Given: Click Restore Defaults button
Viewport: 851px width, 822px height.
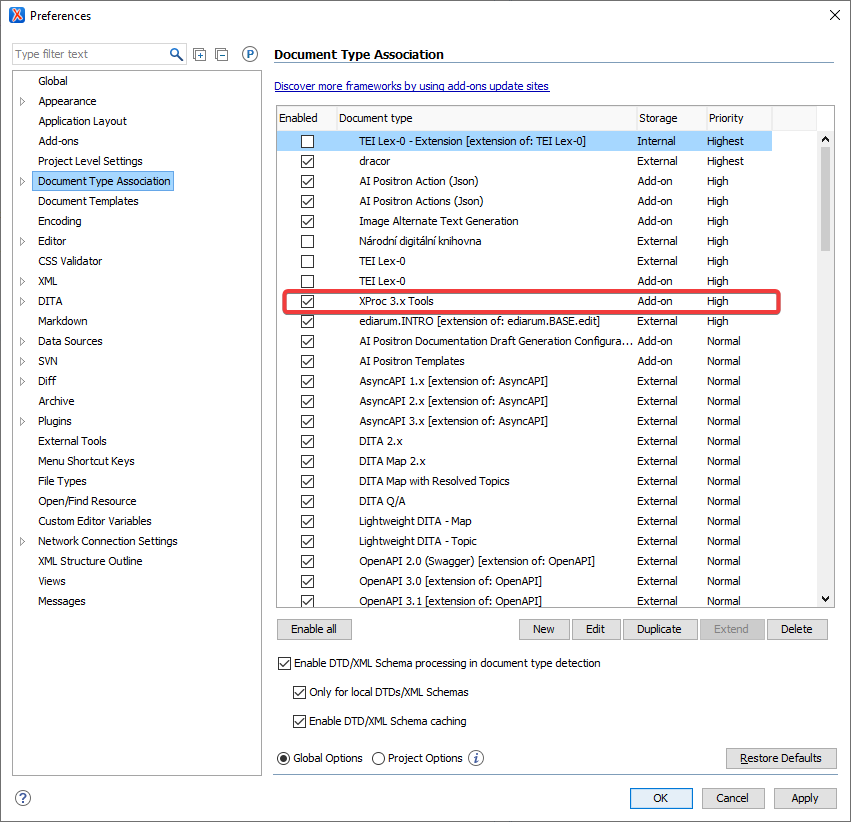Looking at the screenshot, I should tap(780, 759).
